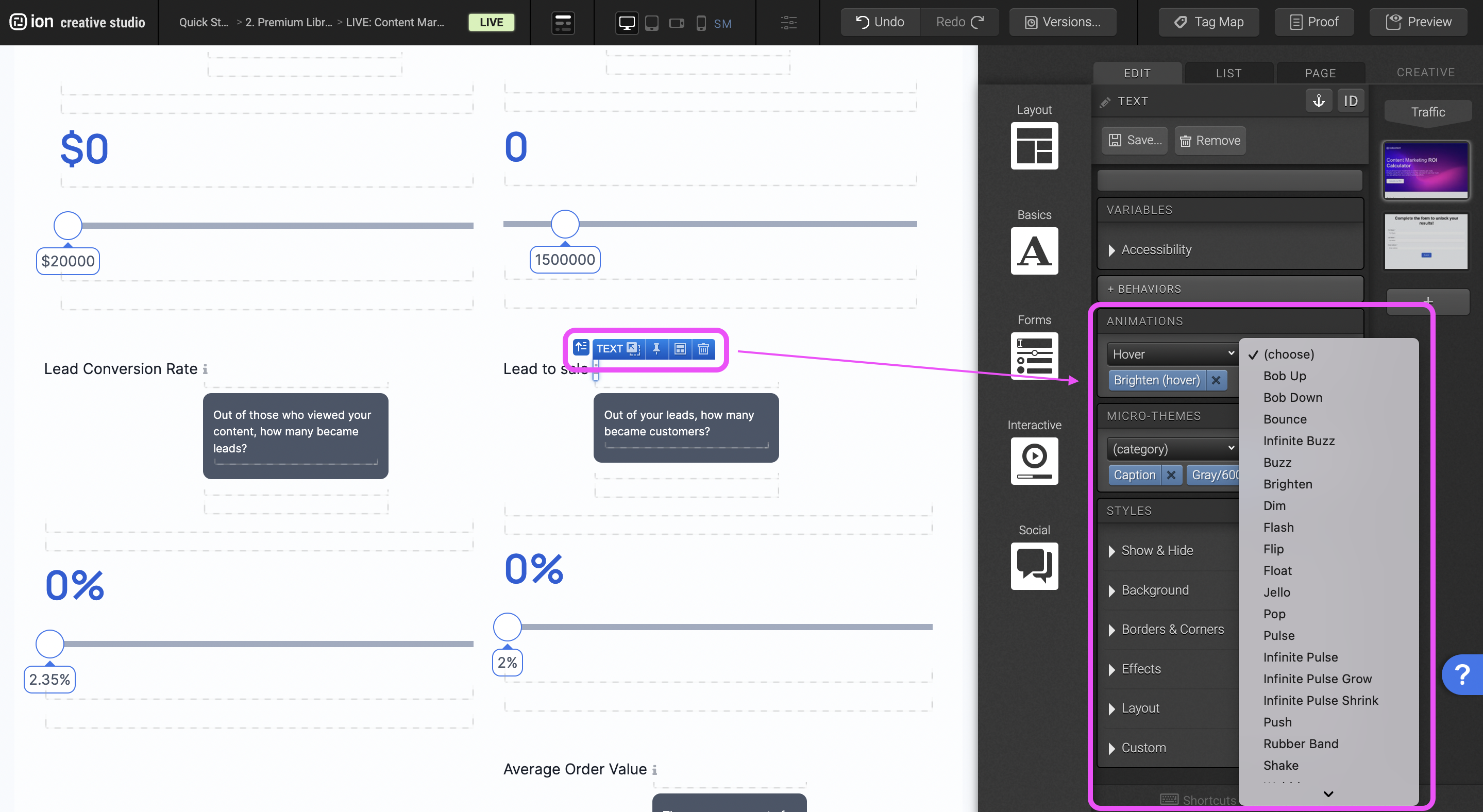Remove the Brighten (hover) animation tag
Screen dimensions: 1483x812
[x=1216, y=380]
